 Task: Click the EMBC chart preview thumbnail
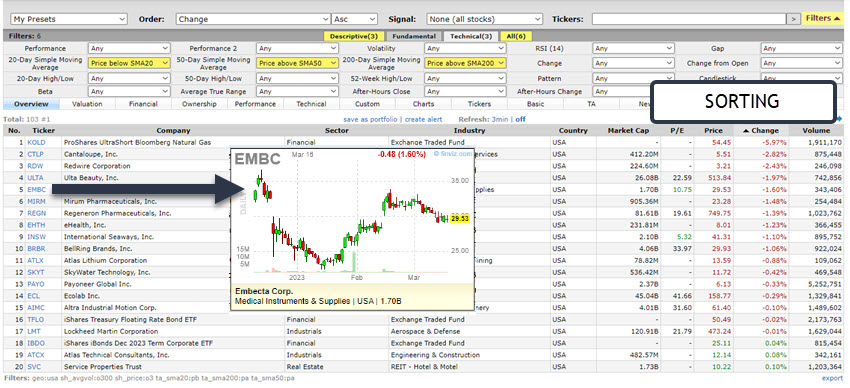pos(352,229)
